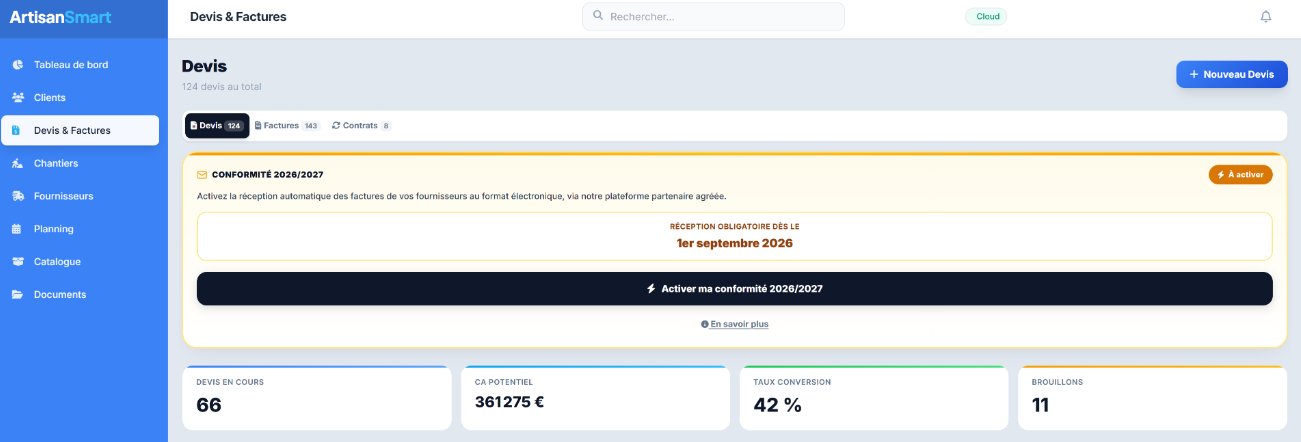Click the Clients people icon
The height and width of the screenshot is (442, 1301).
pos(18,98)
